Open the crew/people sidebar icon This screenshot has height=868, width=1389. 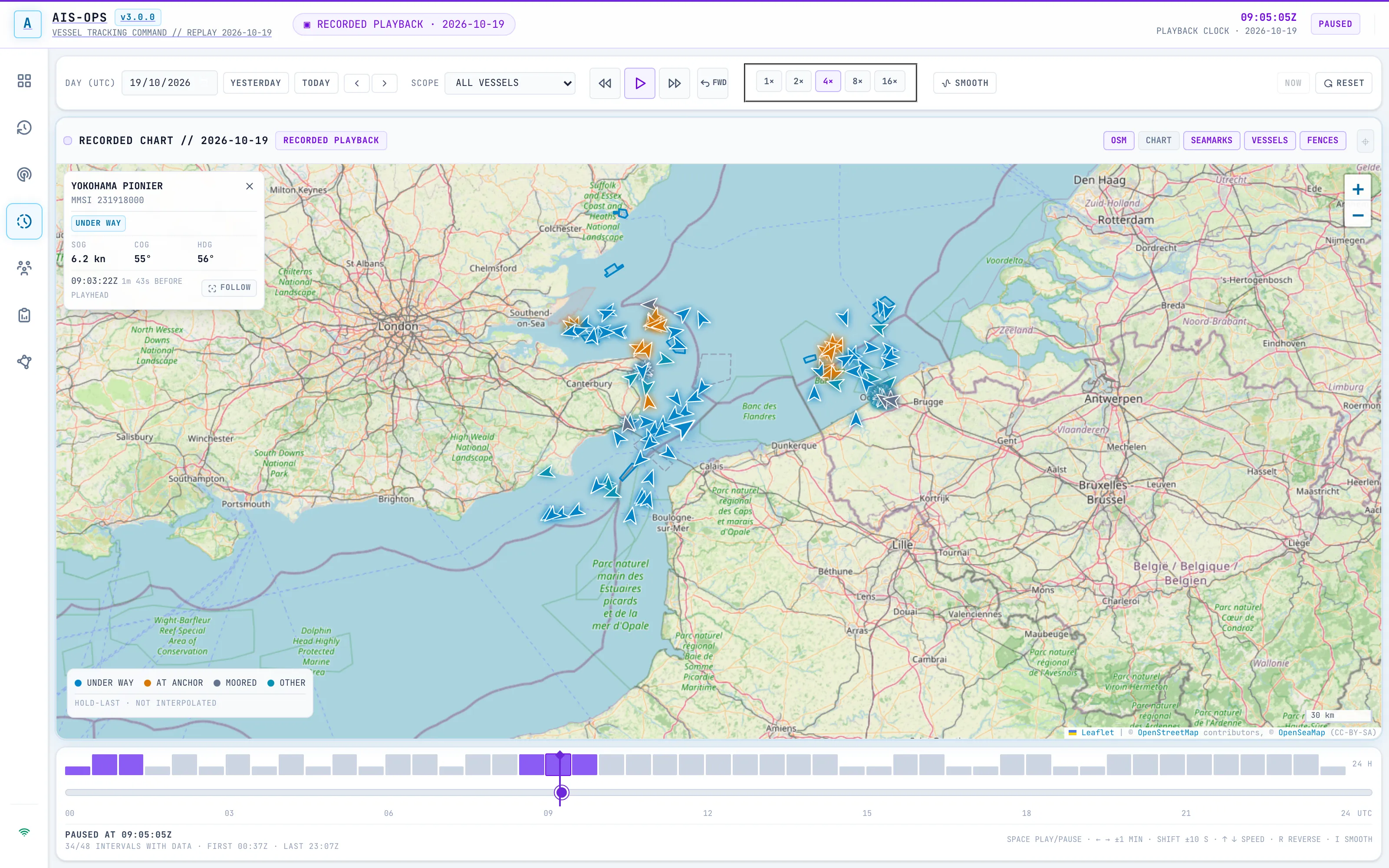[24, 268]
